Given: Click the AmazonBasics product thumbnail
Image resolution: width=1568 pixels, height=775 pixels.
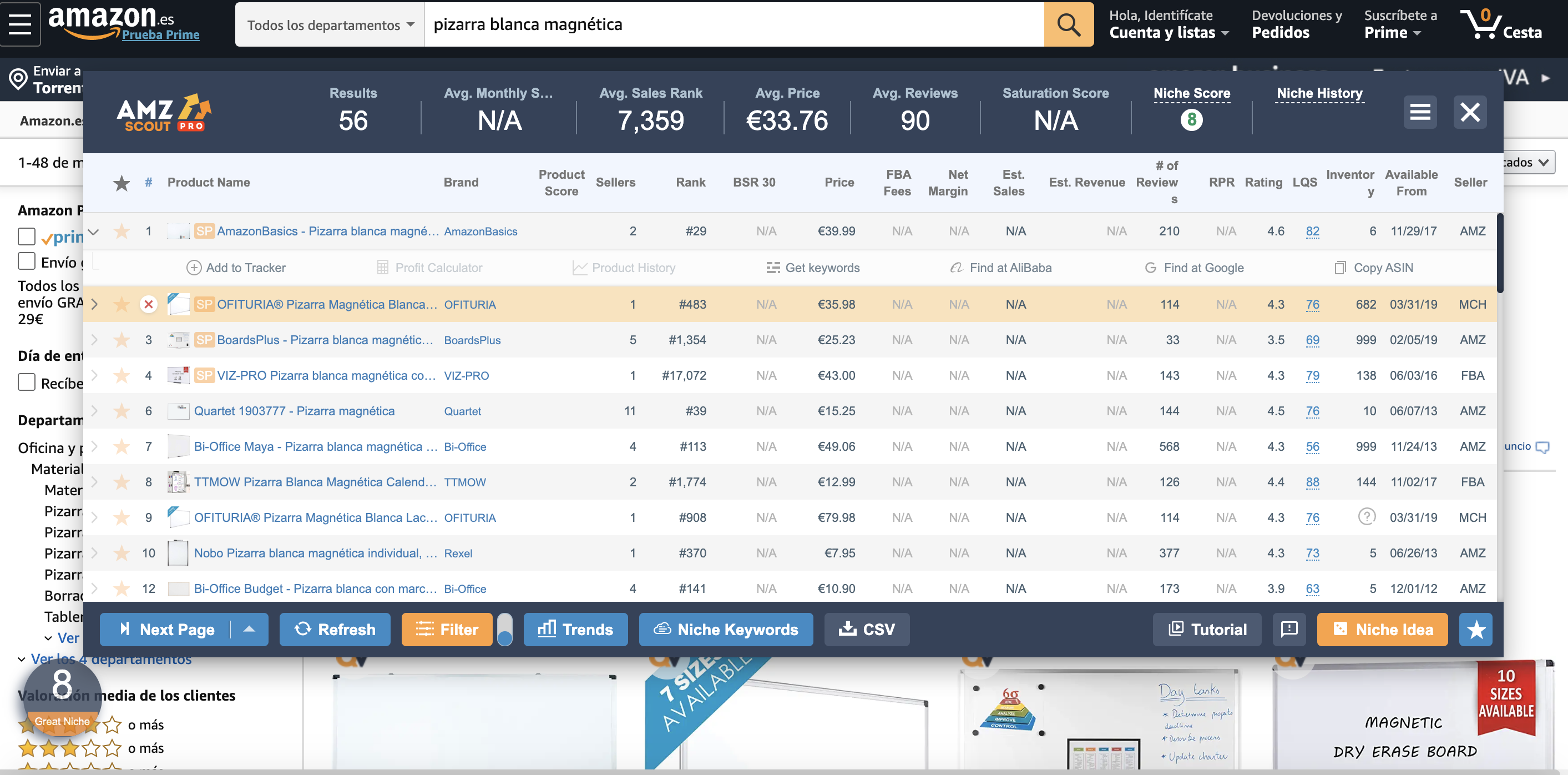Looking at the screenshot, I should point(178,232).
